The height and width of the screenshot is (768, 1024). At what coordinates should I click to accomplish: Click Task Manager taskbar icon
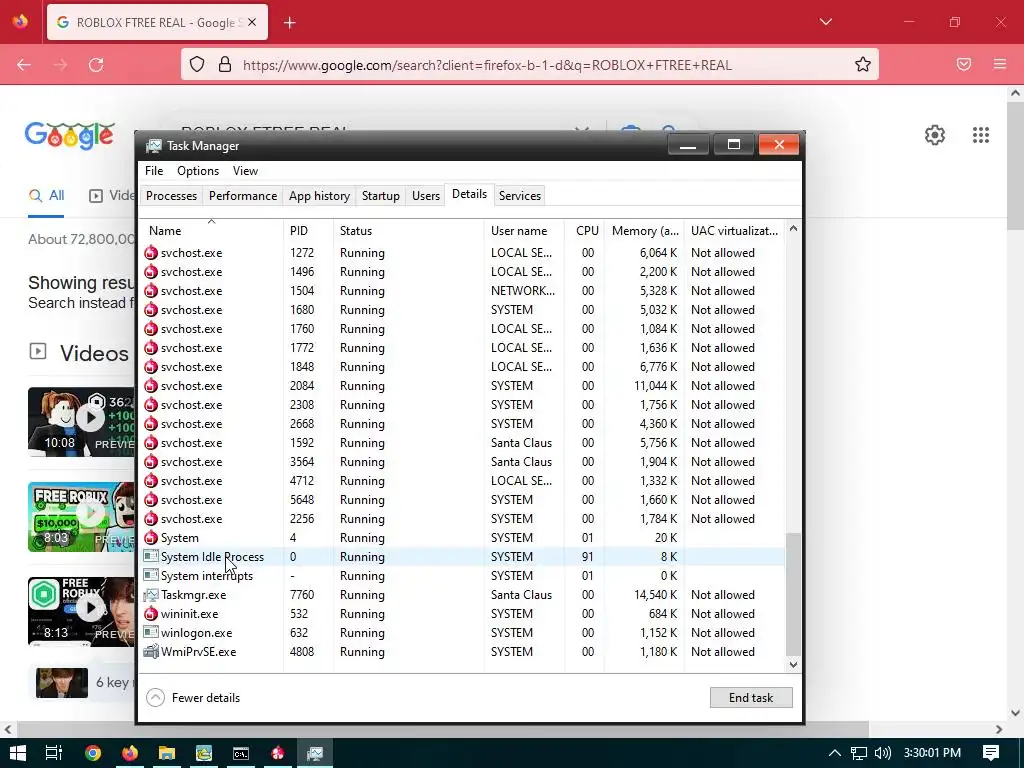(315, 753)
